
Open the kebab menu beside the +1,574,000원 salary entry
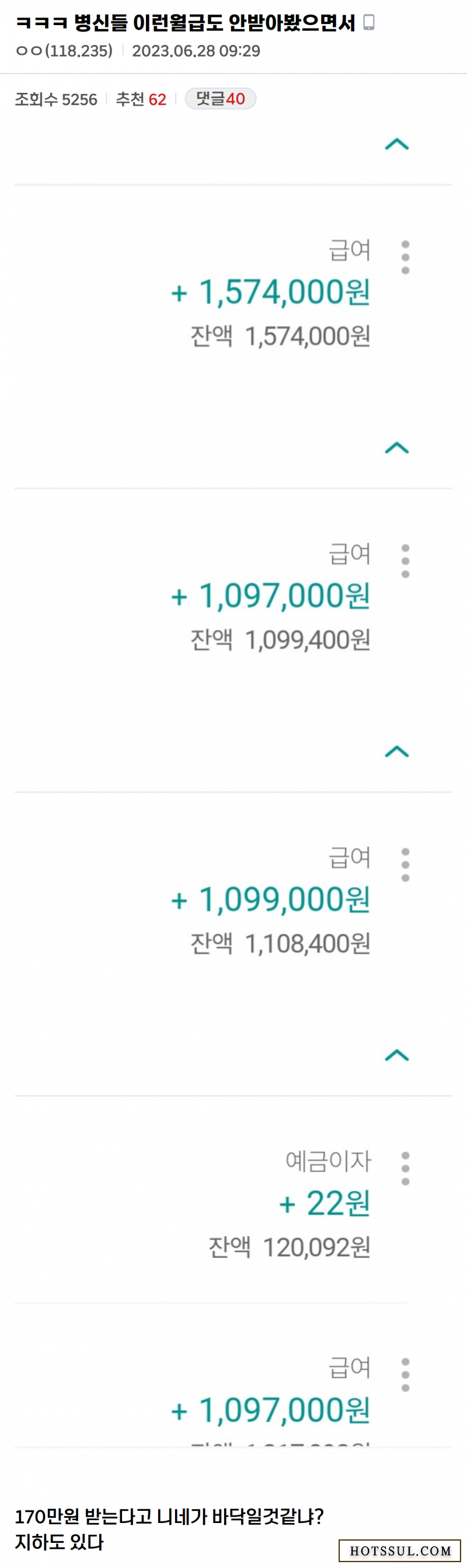coord(406,257)
